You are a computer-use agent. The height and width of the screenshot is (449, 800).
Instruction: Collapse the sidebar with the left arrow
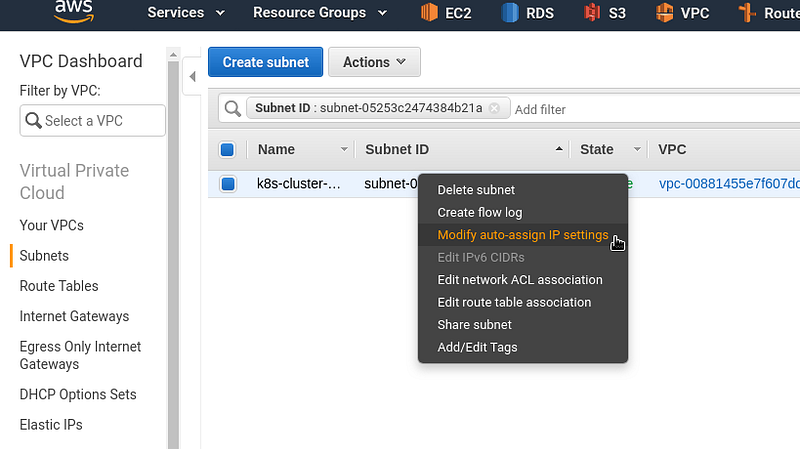[x=192, y=77]
